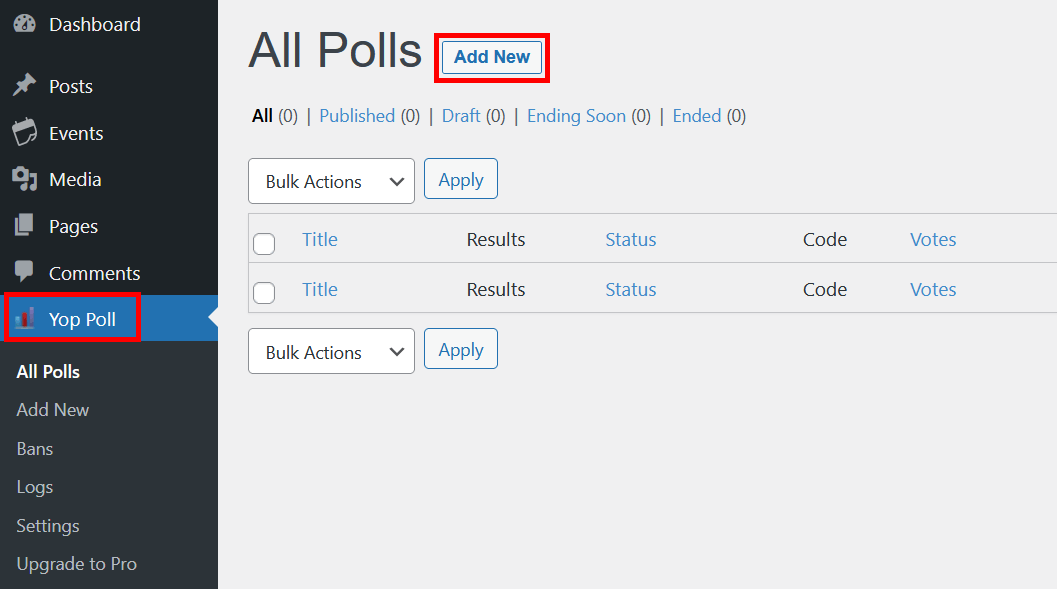Click the Pages icon in sidebar
This screenshot has width=1057, height=589.
click(x=24, y=226)
